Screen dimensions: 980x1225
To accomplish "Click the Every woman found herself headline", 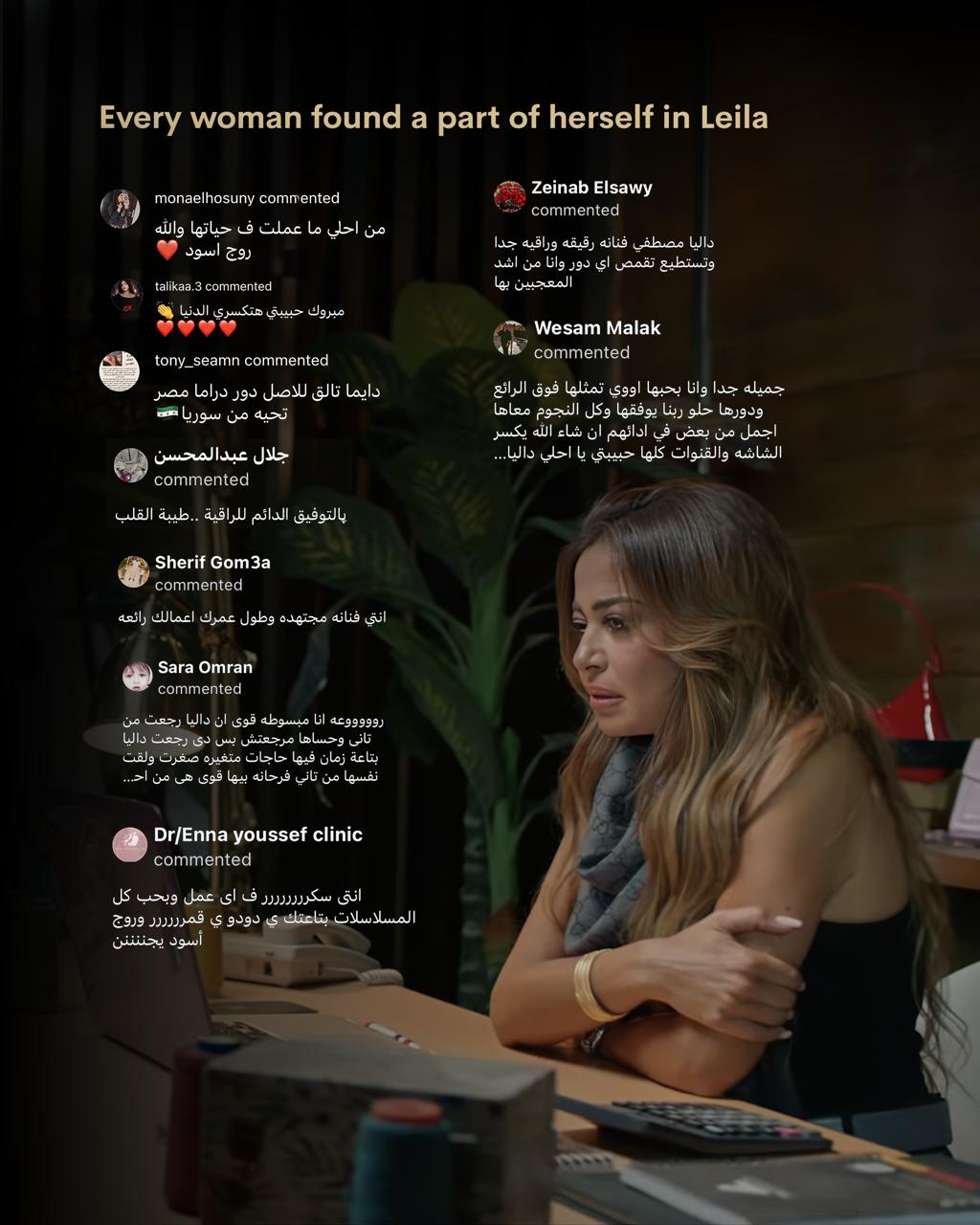I will click(434, 118).
